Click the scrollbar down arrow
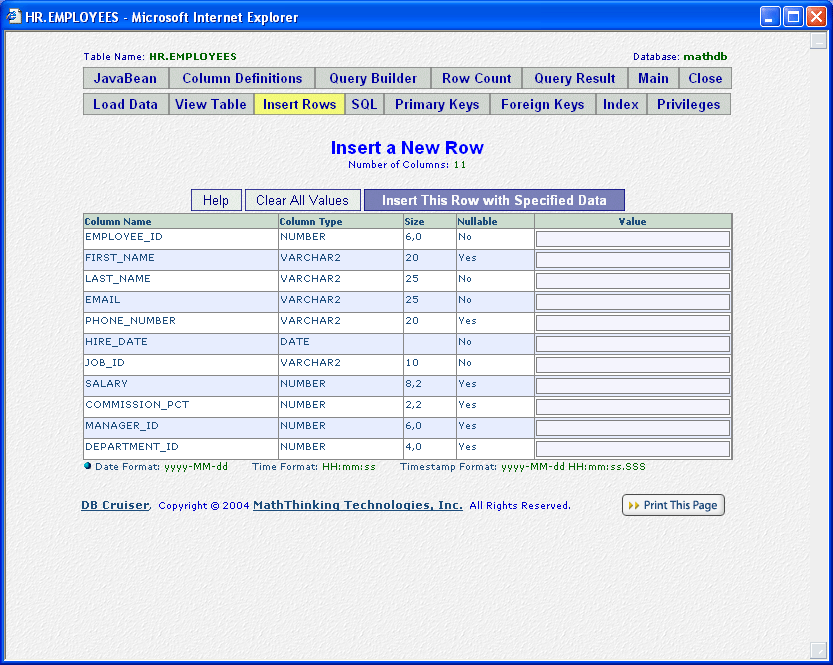 [x=818, y=650]
